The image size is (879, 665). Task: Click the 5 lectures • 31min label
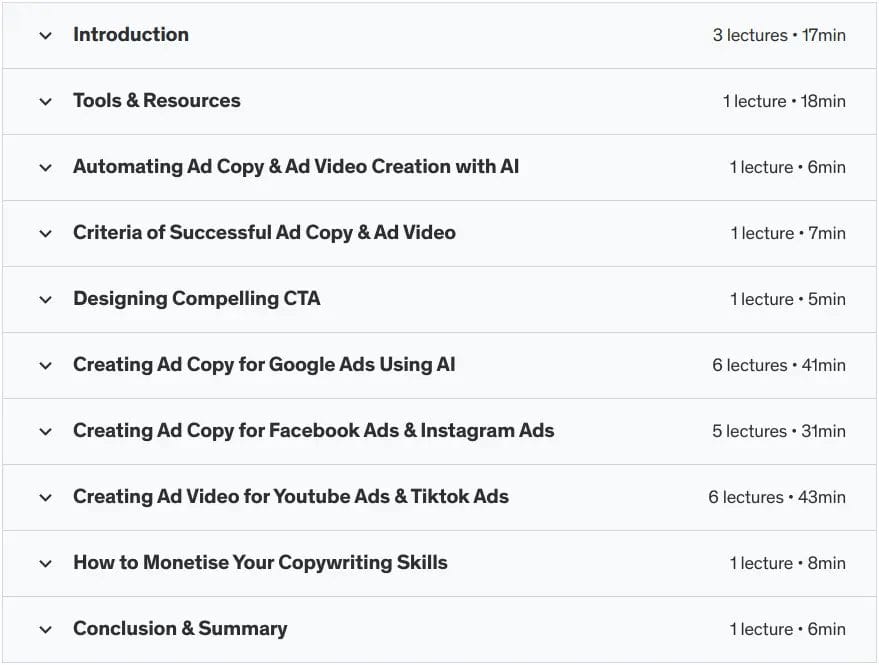[779, 431]
